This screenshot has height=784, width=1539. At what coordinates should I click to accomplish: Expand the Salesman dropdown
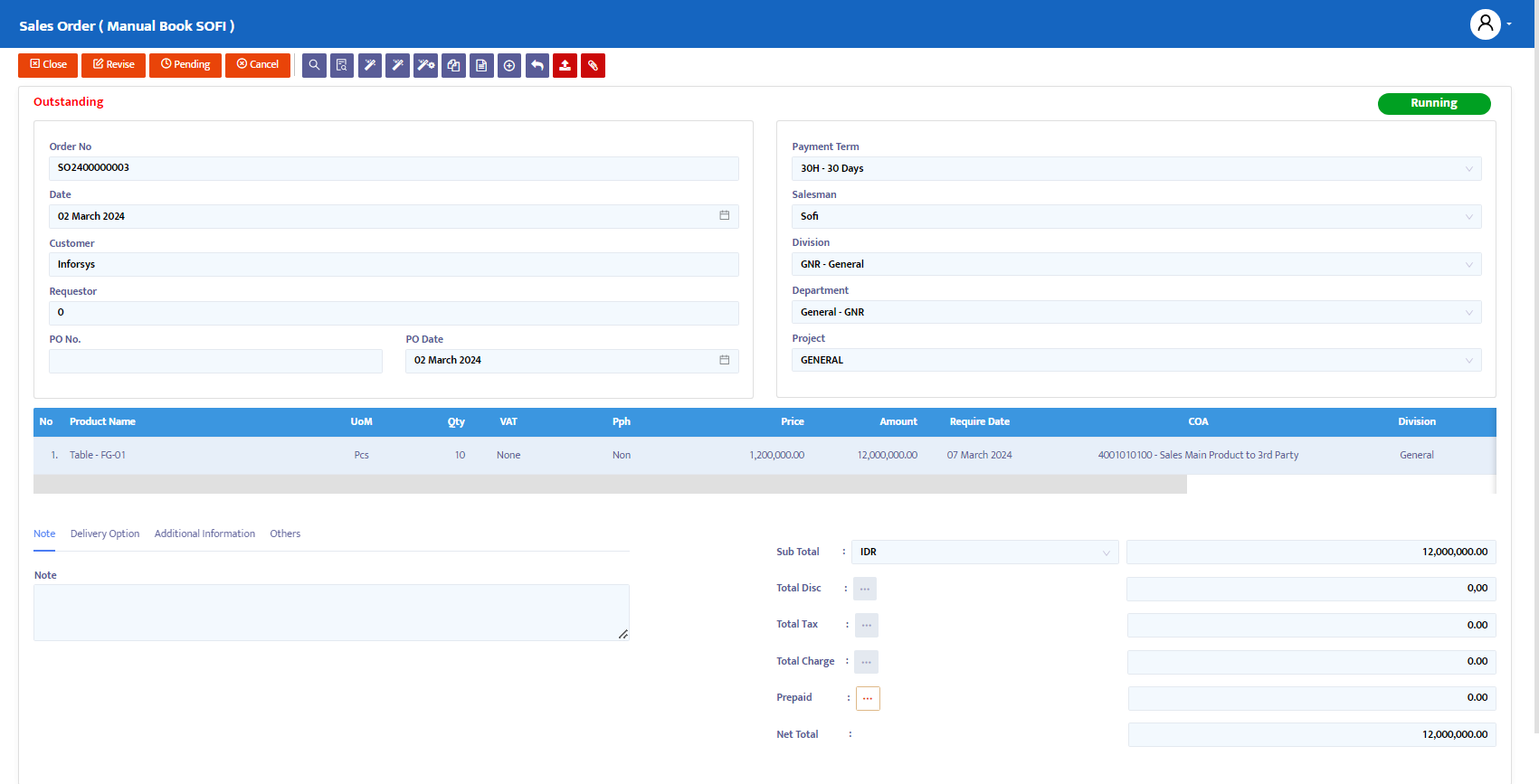tap(1136, 216)
